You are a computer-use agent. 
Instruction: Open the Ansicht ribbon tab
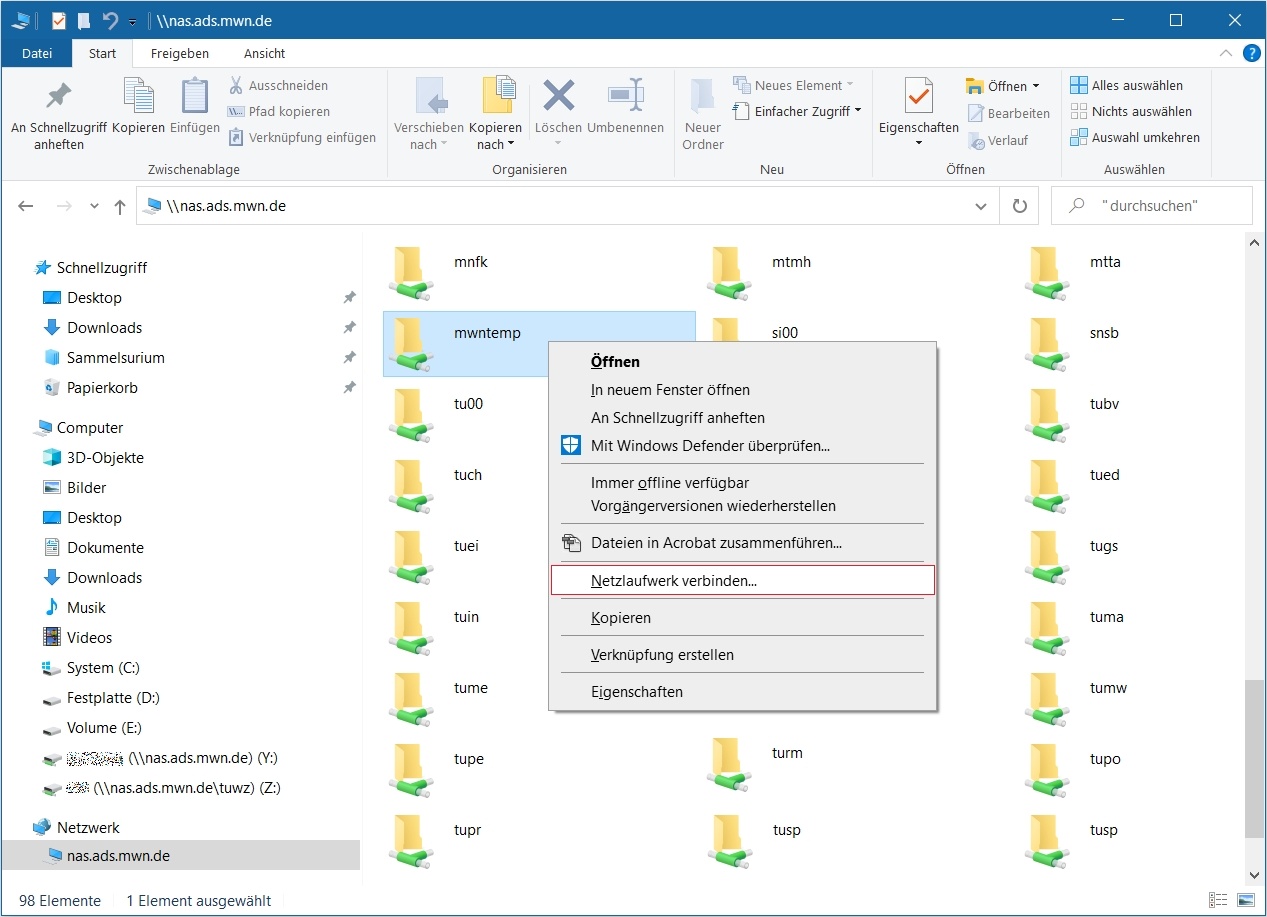tap(264, 54)
